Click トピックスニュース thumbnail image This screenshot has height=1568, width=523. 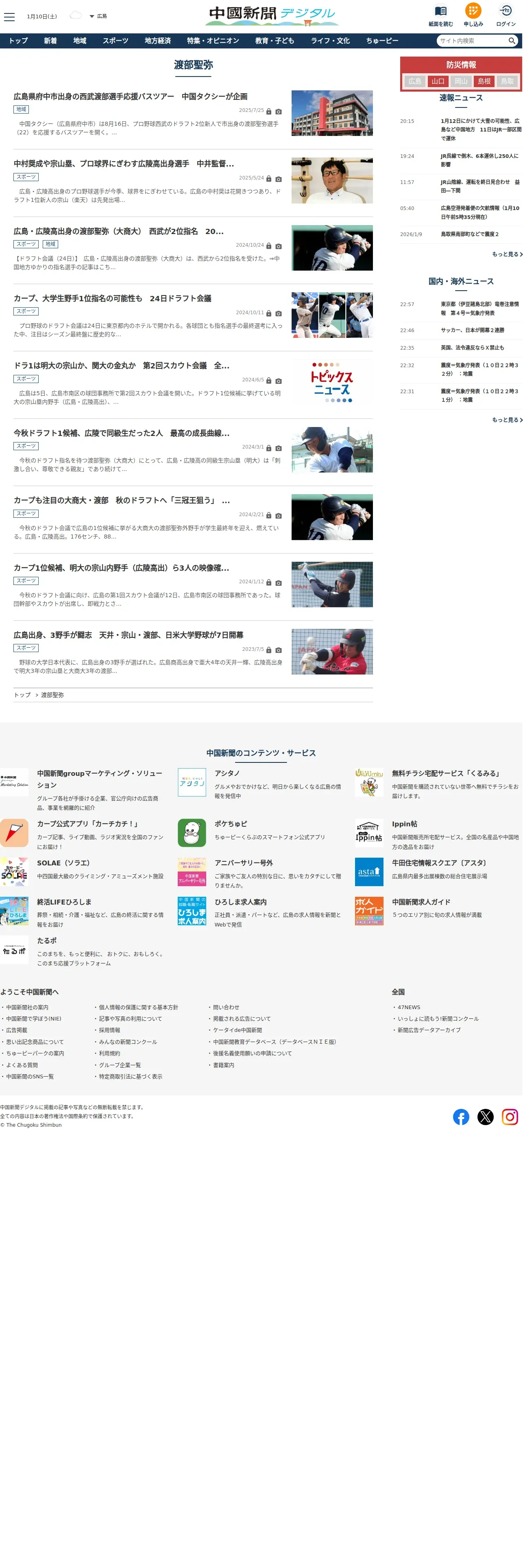tap(332, 383)
